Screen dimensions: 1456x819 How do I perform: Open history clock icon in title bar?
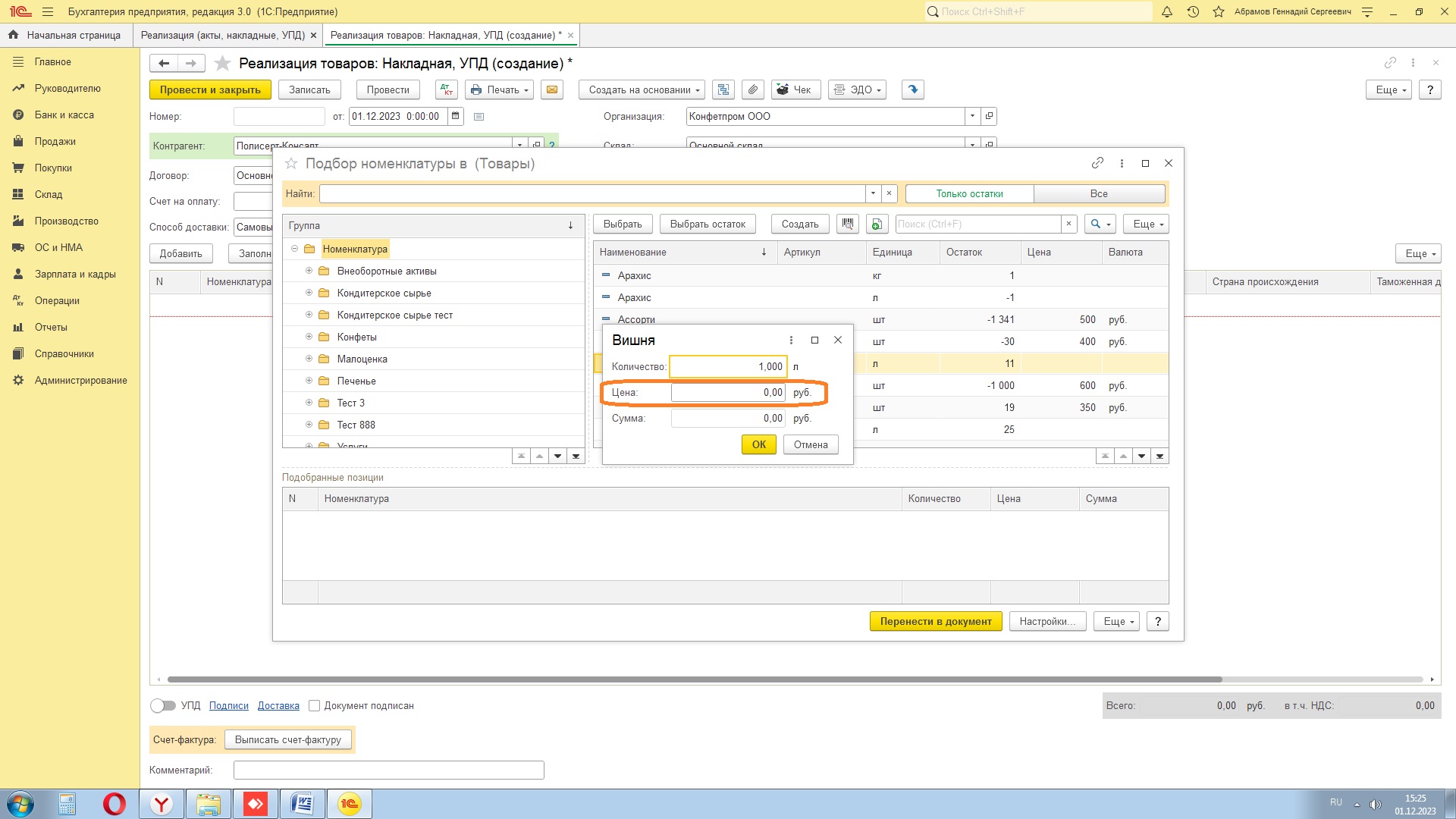[1193, 11]
